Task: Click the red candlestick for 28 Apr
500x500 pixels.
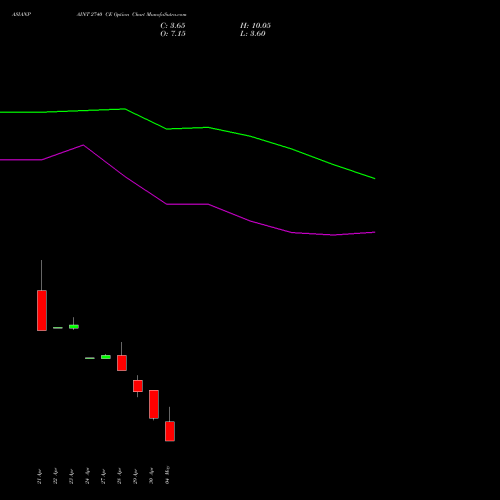Action: (122, 363)
